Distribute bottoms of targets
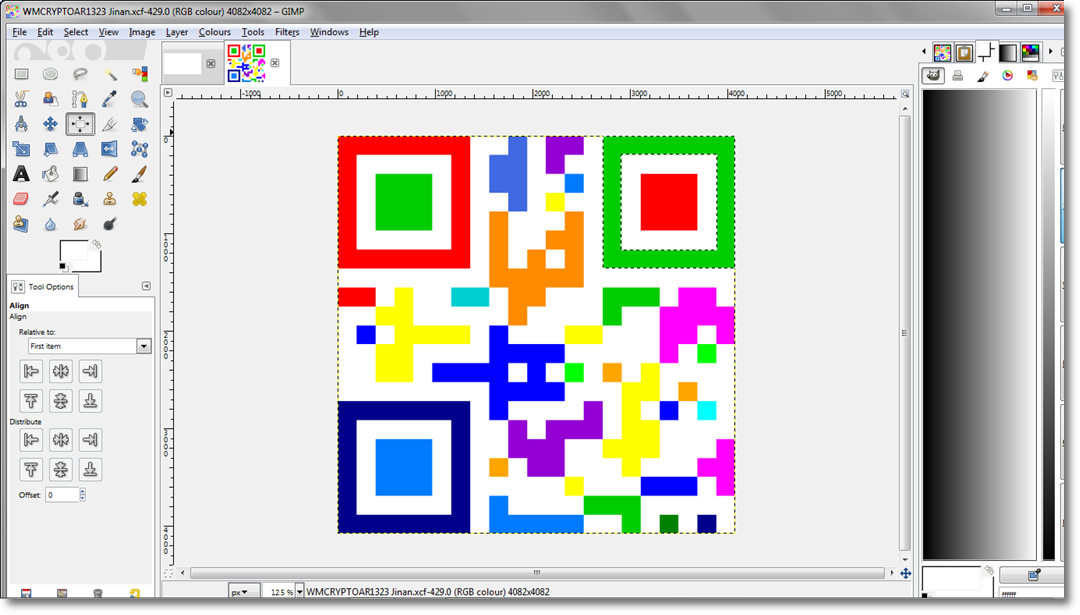This screenshot has height=615, width=1080. click(90, 470)
